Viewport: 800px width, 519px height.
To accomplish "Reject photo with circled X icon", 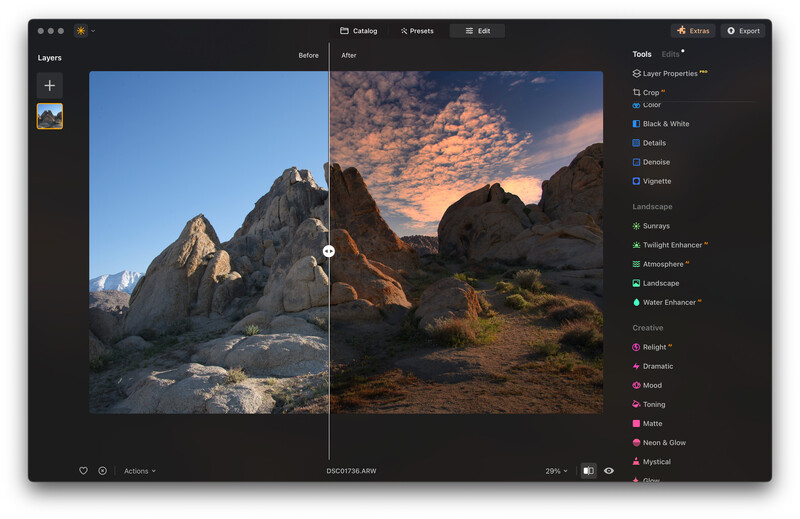I will pyautogui.click(x=103, y=471).
